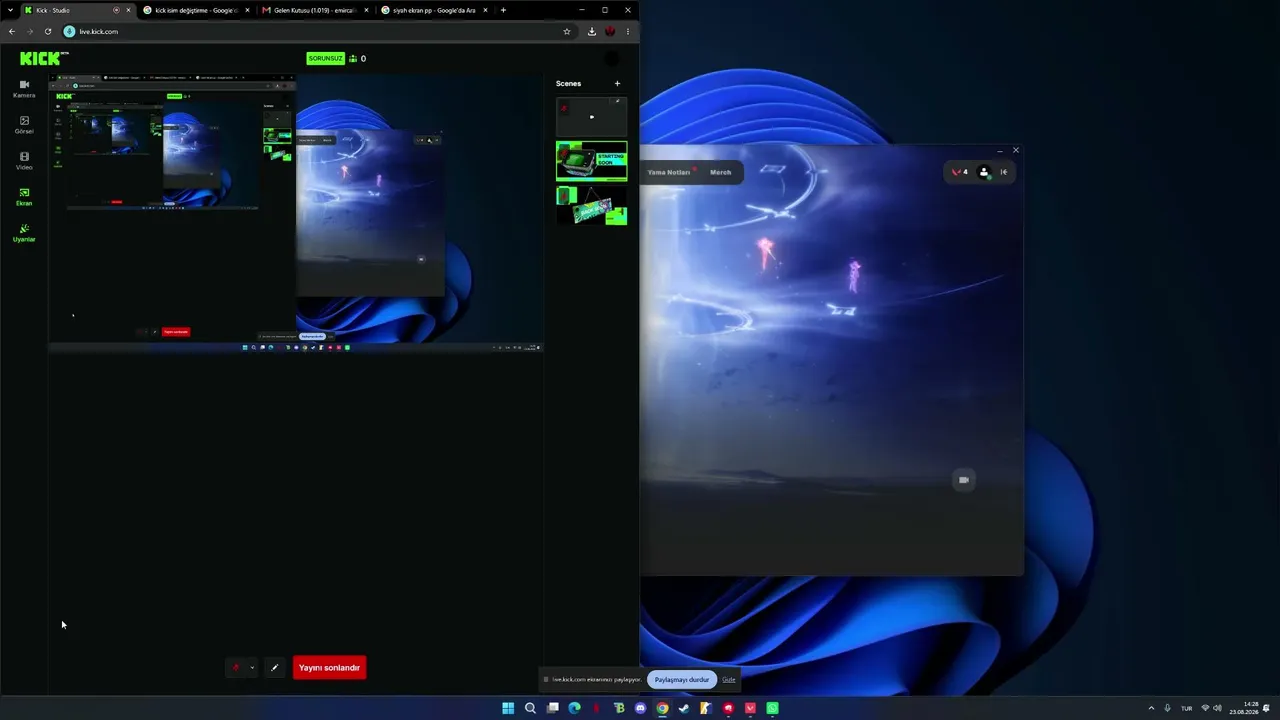The image size is (1280, 720).
Task: Open Google Chrome from the taskbar
Action: pos(662,708)
